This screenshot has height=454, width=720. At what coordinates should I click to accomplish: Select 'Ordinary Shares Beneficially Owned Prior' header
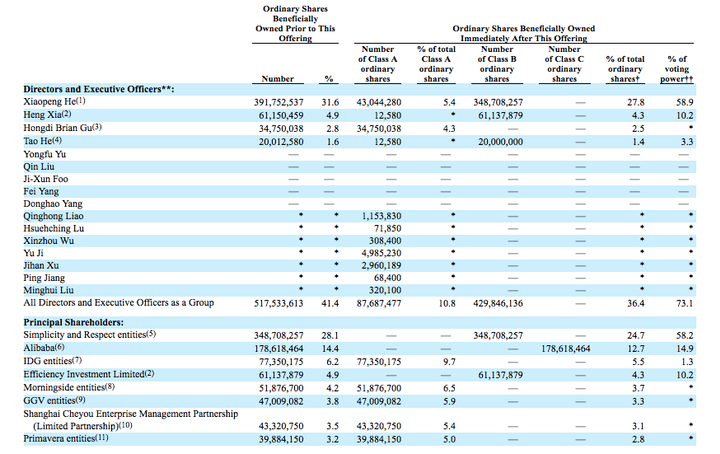coord(295,23)
